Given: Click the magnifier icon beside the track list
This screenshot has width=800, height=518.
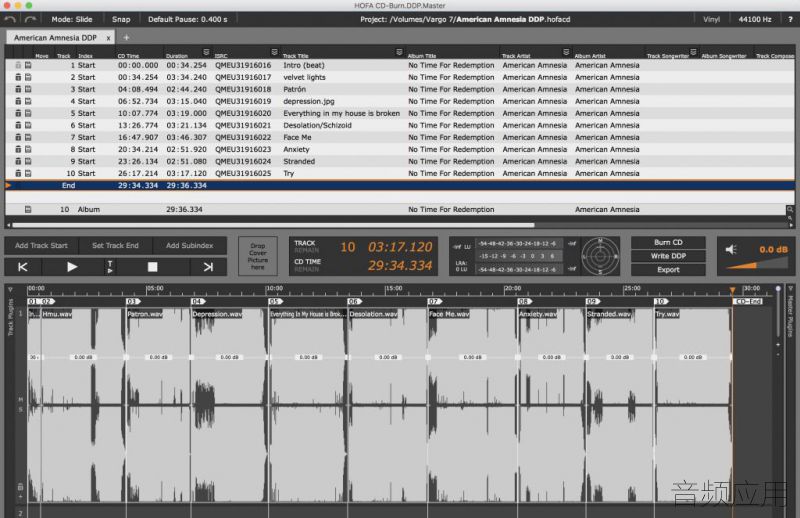Looking at the screenshot, I should coord(790,209).
